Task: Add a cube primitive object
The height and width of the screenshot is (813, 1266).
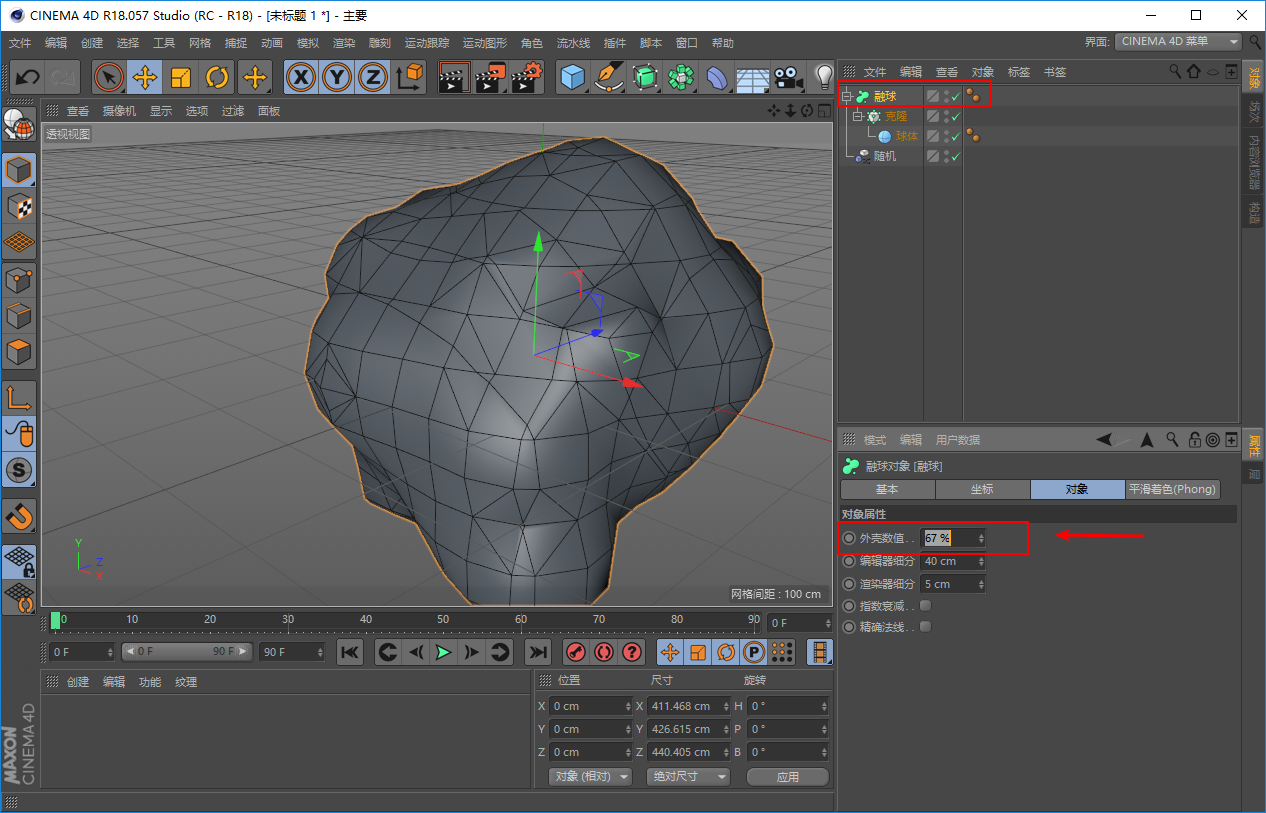Action: 573,77
